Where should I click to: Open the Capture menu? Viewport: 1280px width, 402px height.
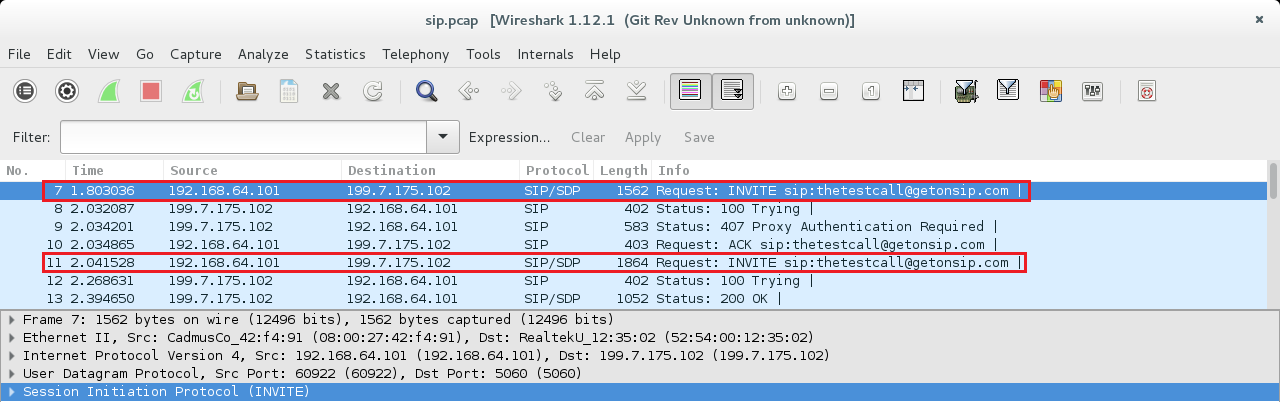point(195,54)
